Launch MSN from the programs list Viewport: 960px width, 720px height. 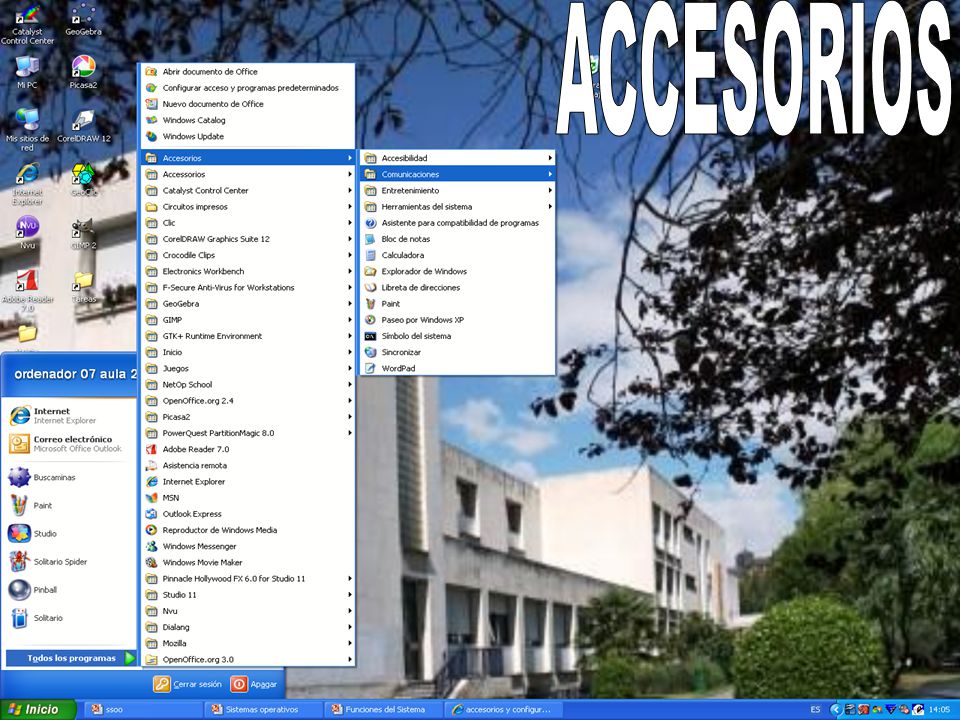point(248,498)
